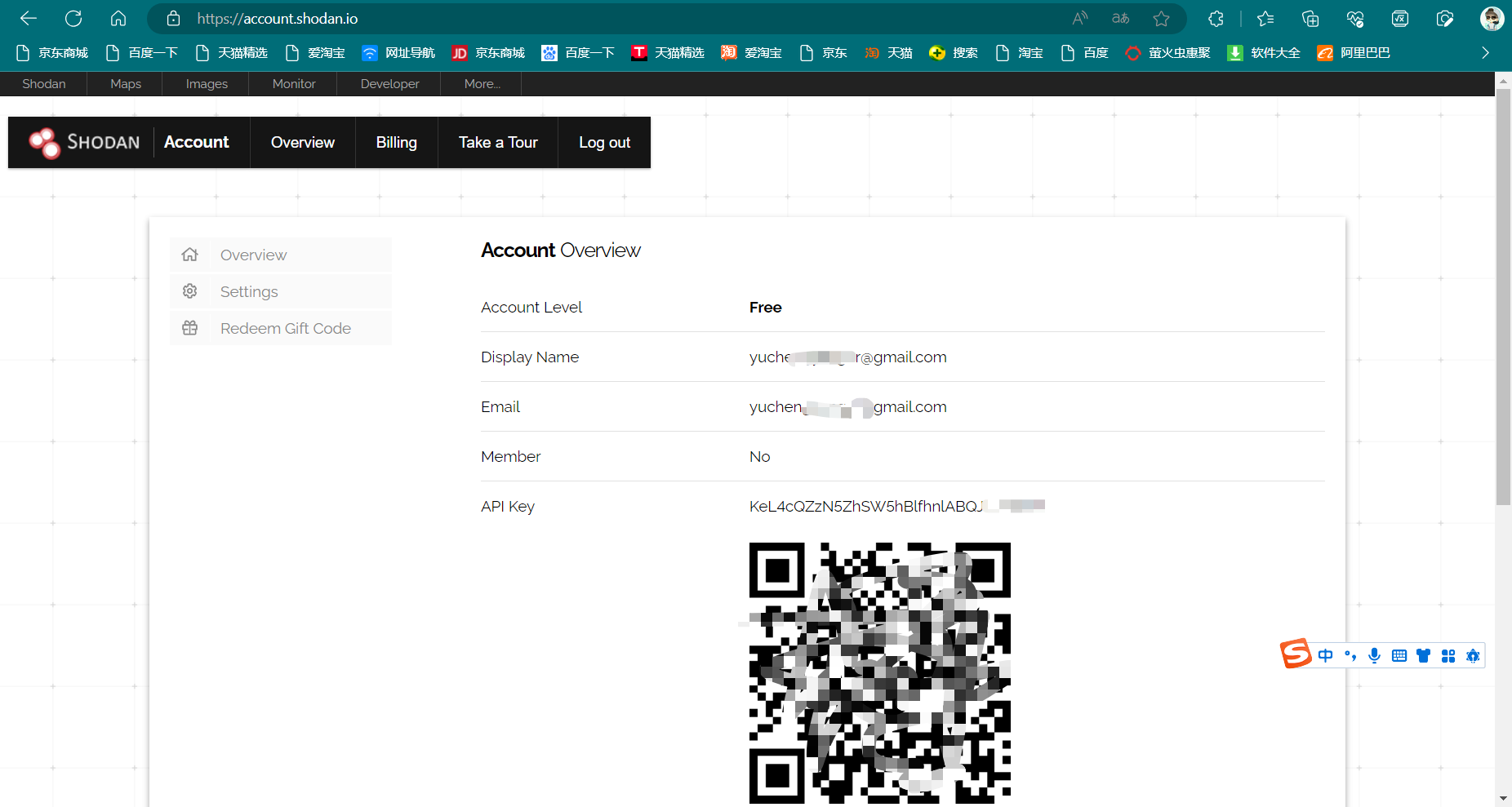The width and height of the screenshot is (1512, 807).
Task: Open the last icon on the Sogou bar
Action: (1473, 655)
